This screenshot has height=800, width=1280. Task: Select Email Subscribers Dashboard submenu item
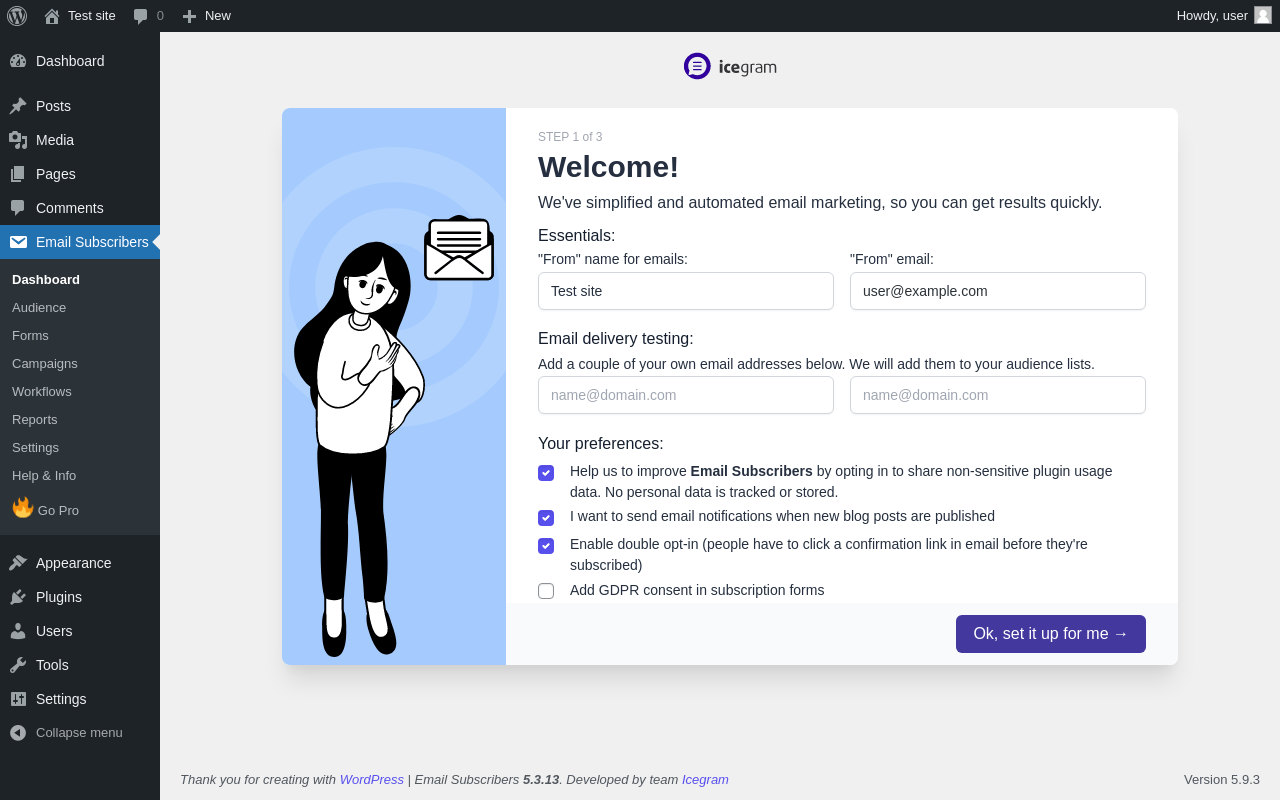46,280
